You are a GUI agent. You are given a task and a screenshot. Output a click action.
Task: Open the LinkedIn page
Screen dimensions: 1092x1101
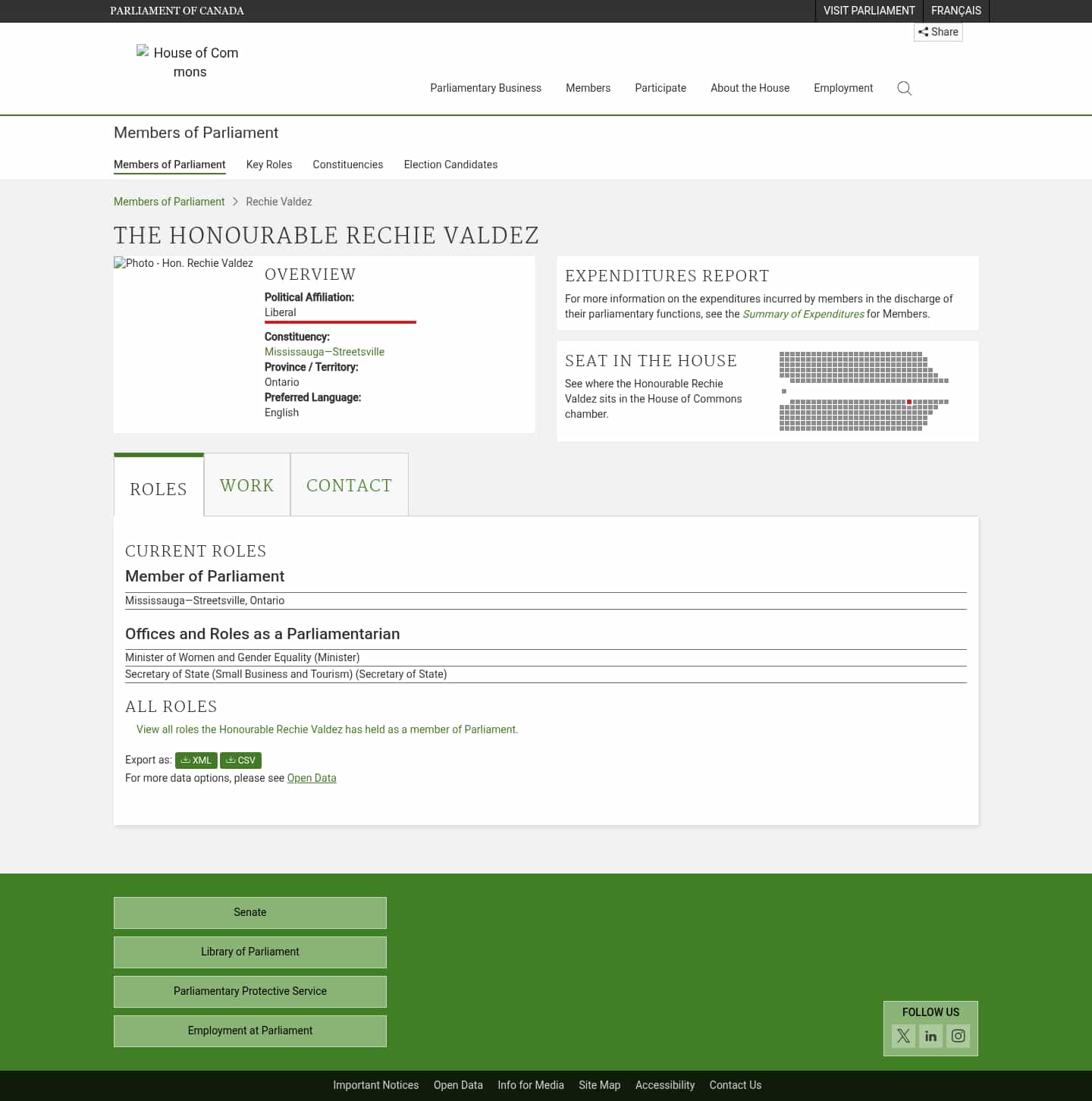[930, 1036]
